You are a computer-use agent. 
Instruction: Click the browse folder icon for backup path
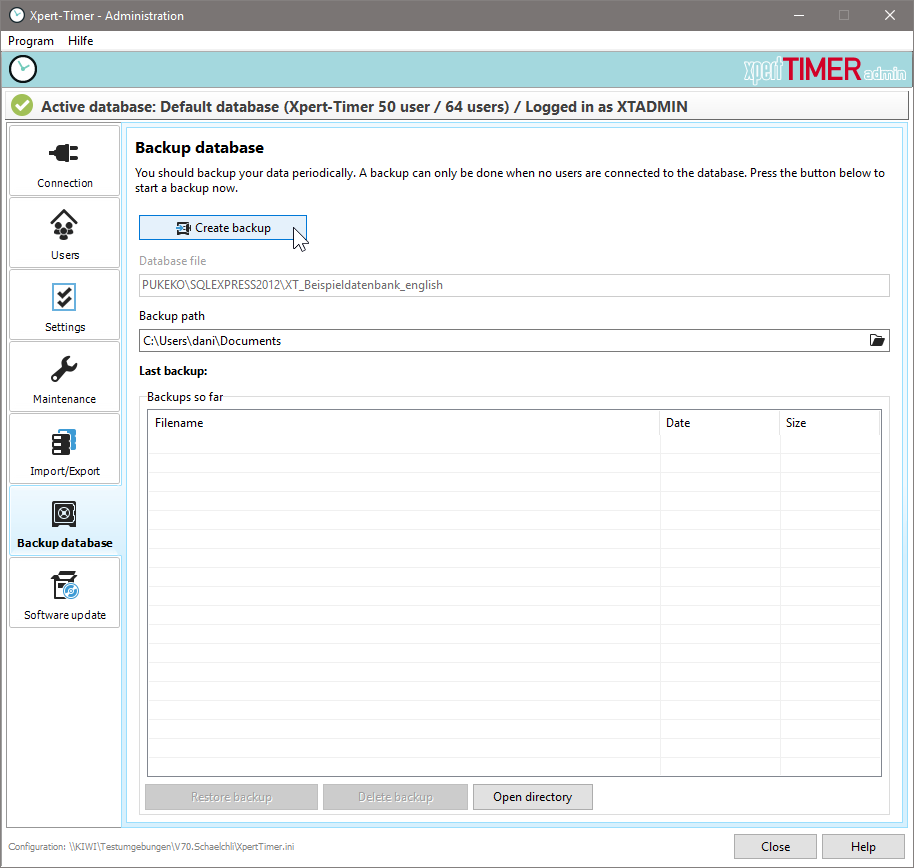point(877,341)
